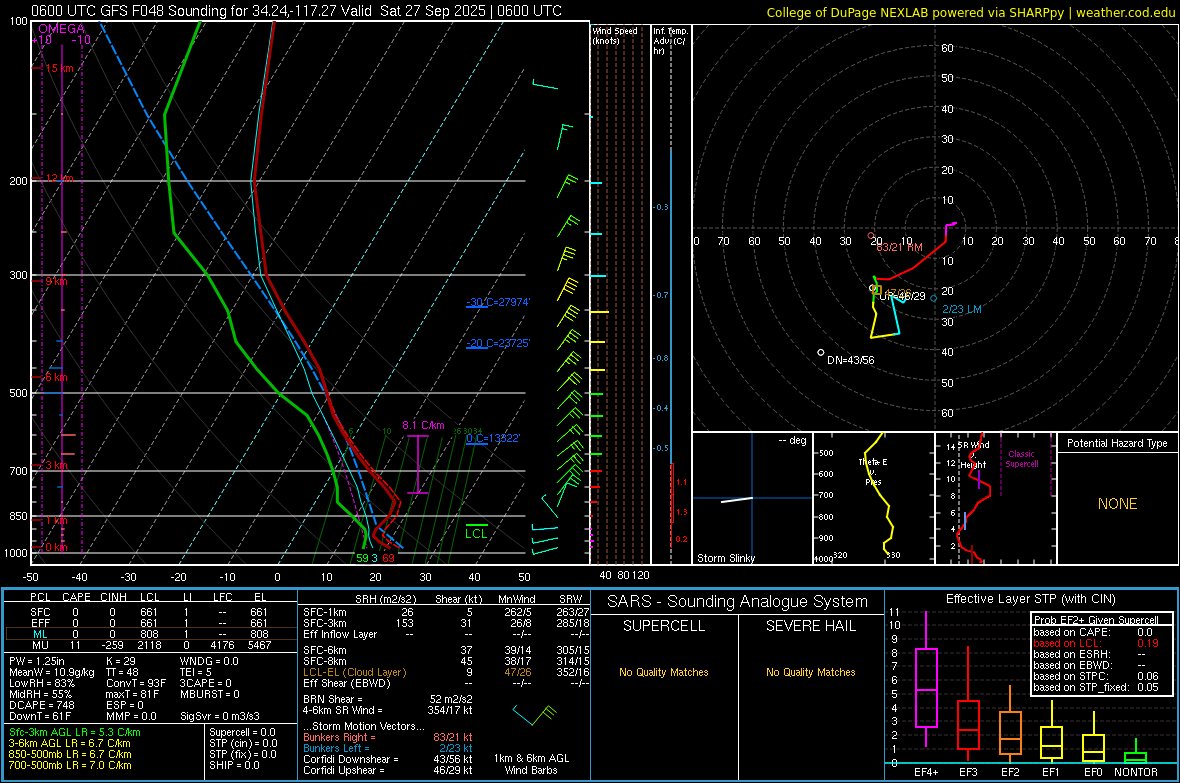Screen dimensions: 1180x783
Task: Click the green LCL marker label
Action: click(476, 533)
